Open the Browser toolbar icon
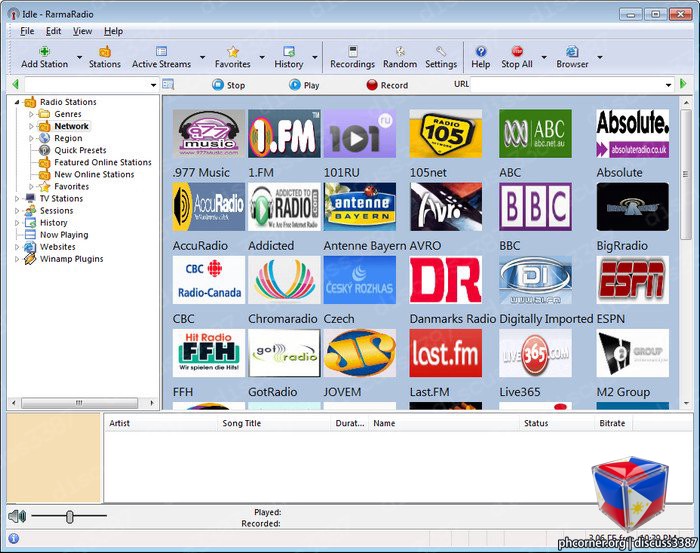This screenshot has height=553, width=700. 572,52
